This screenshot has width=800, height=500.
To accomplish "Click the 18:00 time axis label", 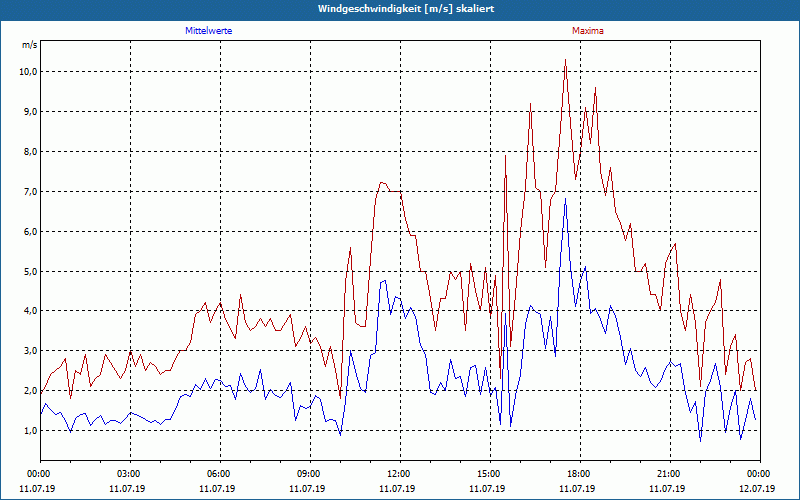I will click(577, 474).
